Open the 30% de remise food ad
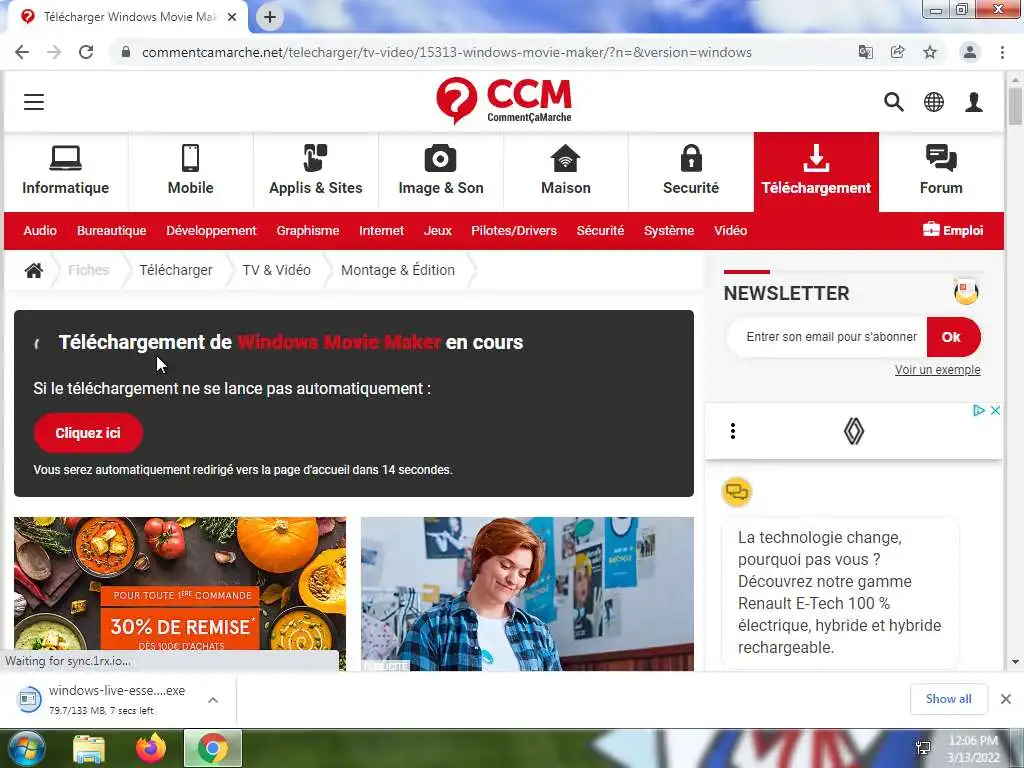 click(x=180, y=594)
